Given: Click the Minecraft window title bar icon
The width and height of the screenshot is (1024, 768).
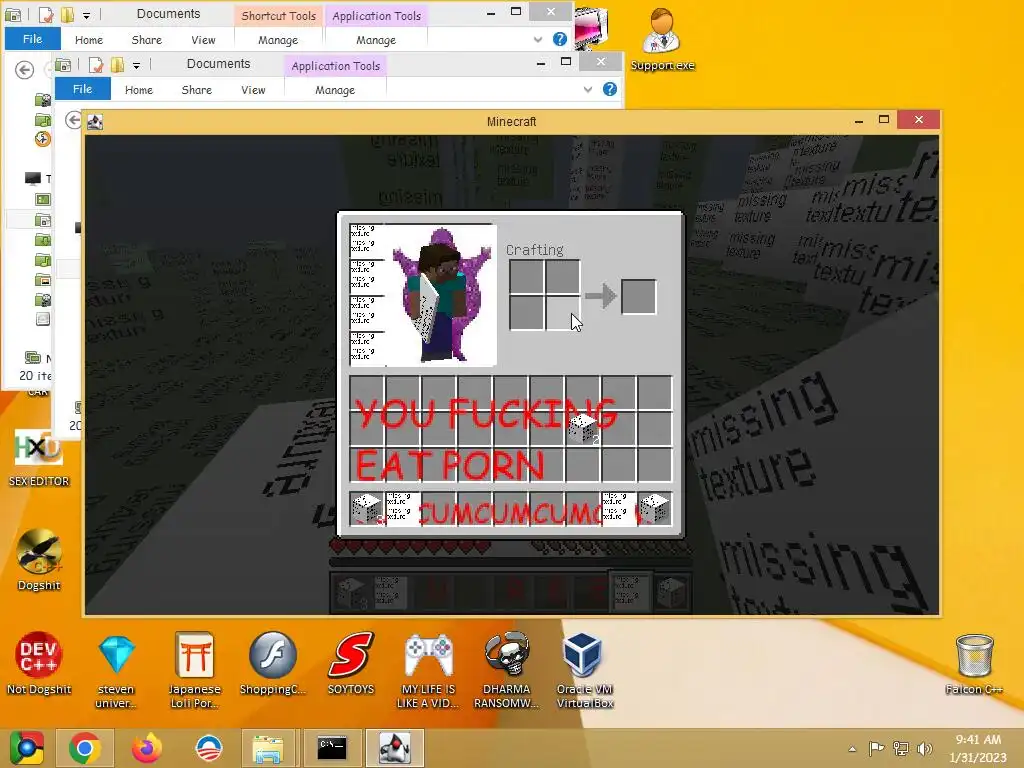Looking at the screenshot, I should pos(95,122).
